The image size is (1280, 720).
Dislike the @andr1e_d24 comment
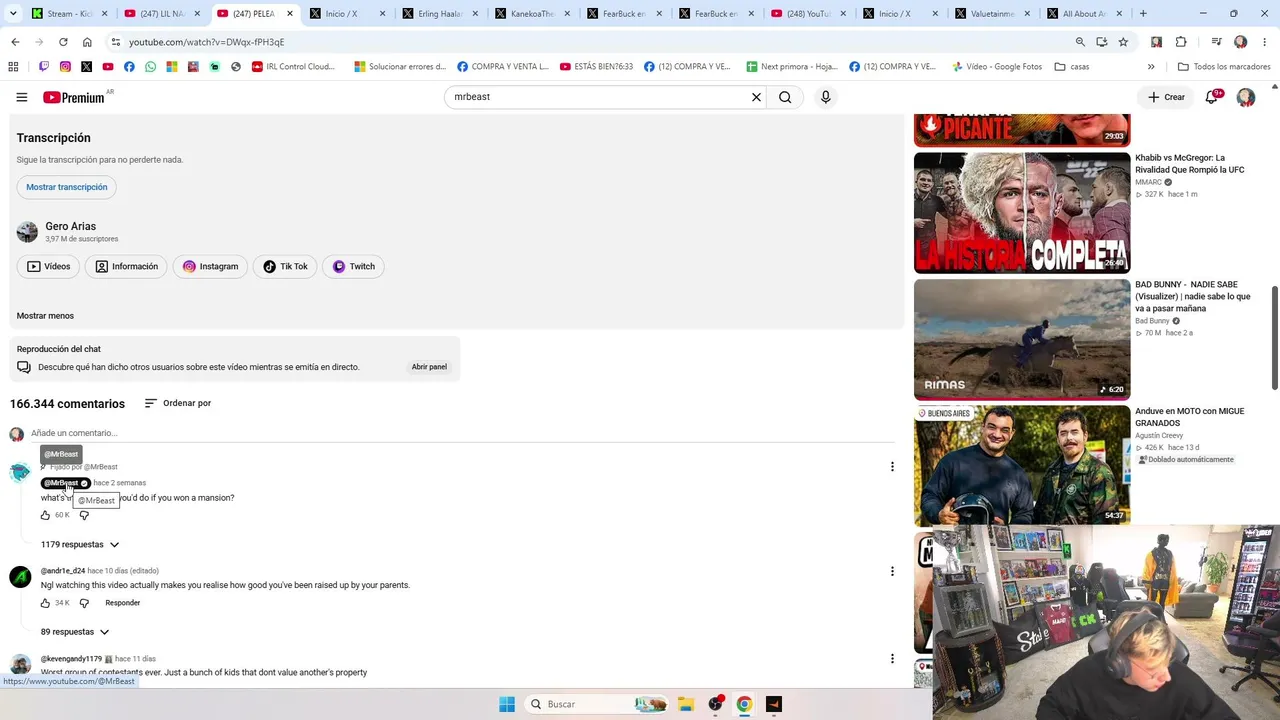click(x=84, y=603)
